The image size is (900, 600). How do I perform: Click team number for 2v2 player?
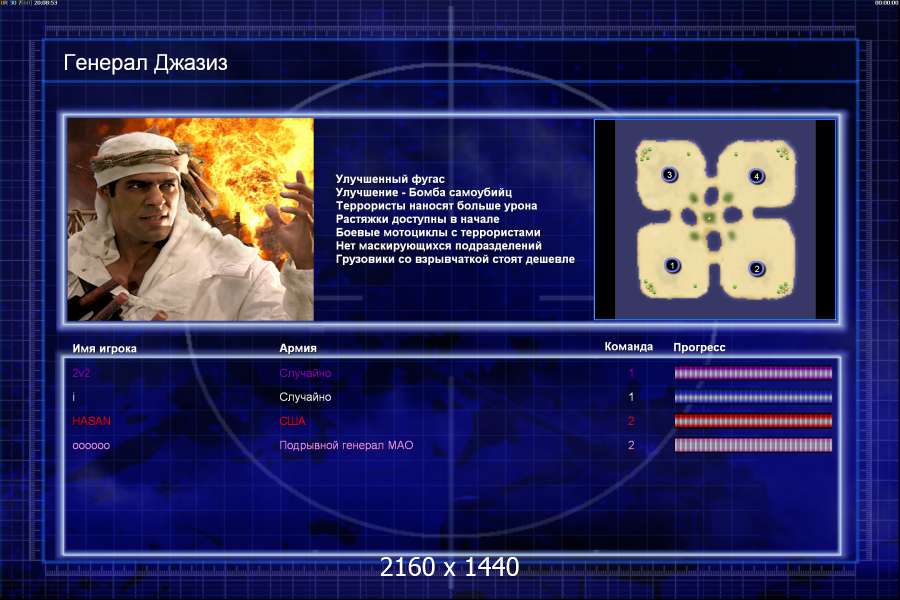[x=631, y=373]
